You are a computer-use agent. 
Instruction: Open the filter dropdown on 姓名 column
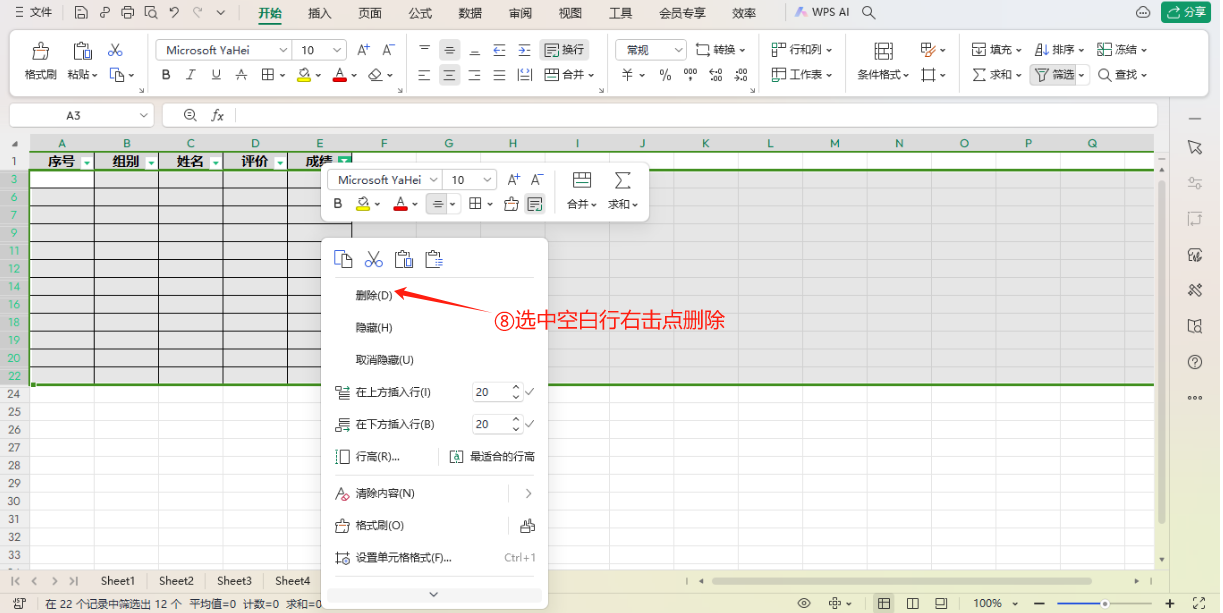215,162
